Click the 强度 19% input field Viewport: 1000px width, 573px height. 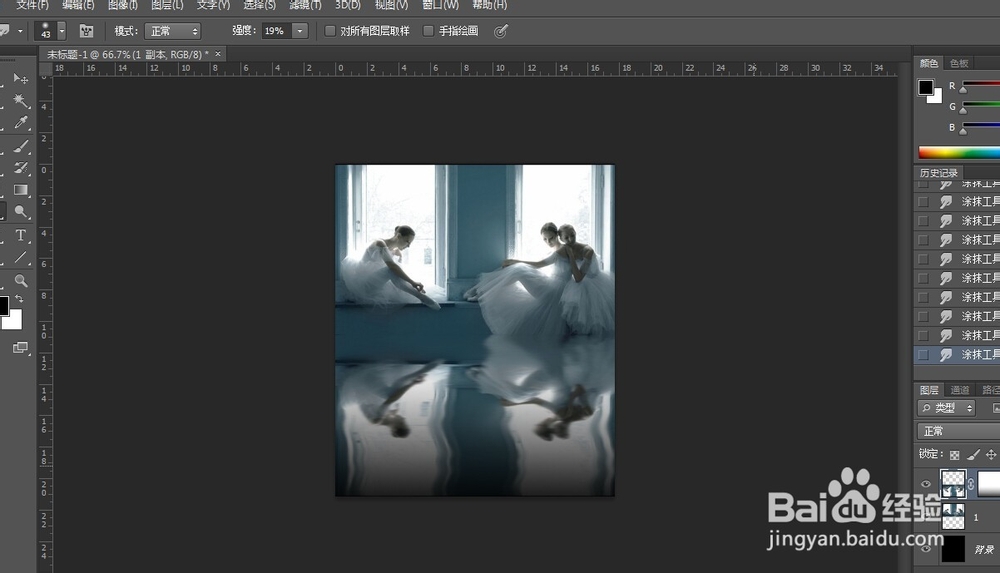(277, 31)
